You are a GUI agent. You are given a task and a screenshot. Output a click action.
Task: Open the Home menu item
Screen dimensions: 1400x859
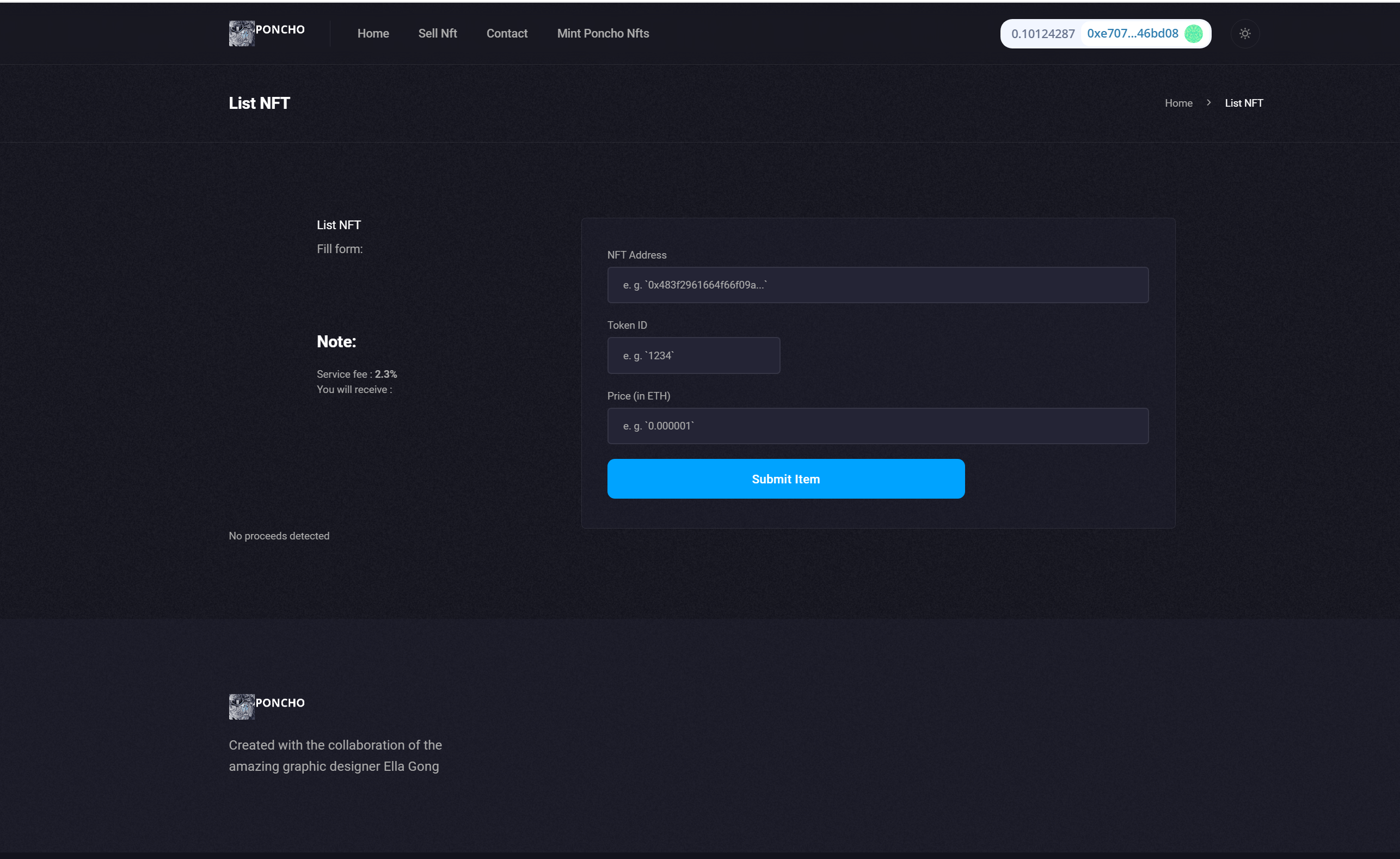[x=373, y=34]
